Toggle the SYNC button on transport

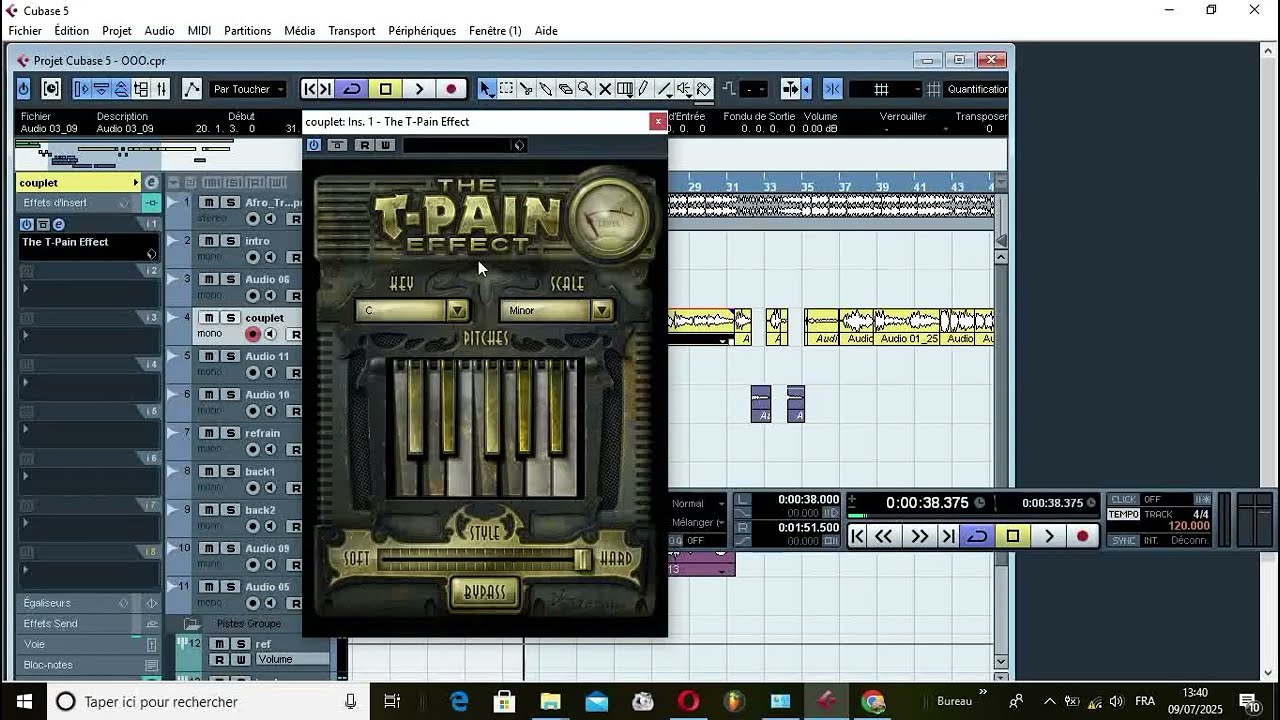click(1124, 540)
